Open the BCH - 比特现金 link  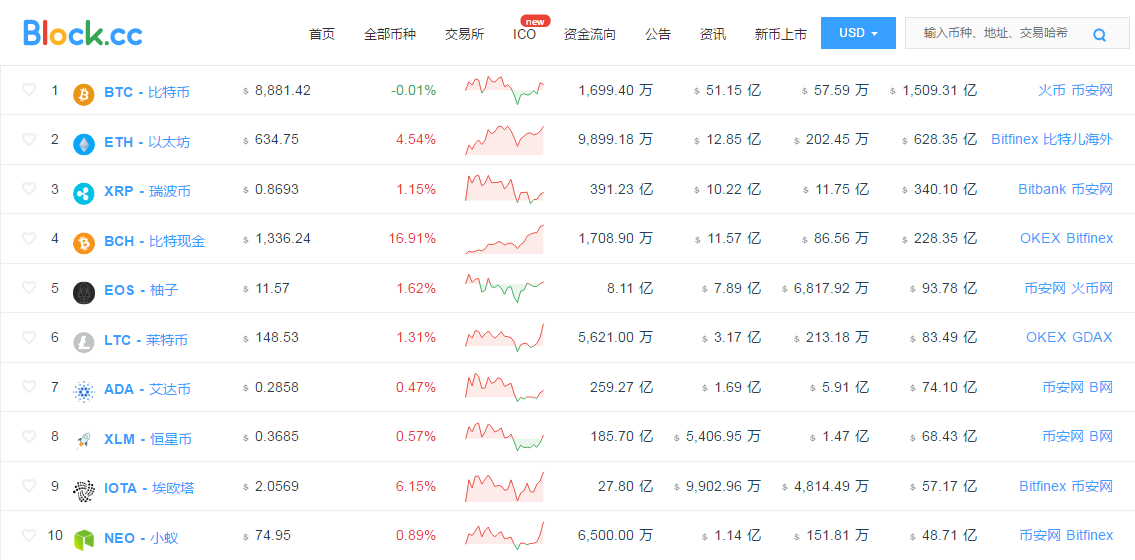pos(154,241)
